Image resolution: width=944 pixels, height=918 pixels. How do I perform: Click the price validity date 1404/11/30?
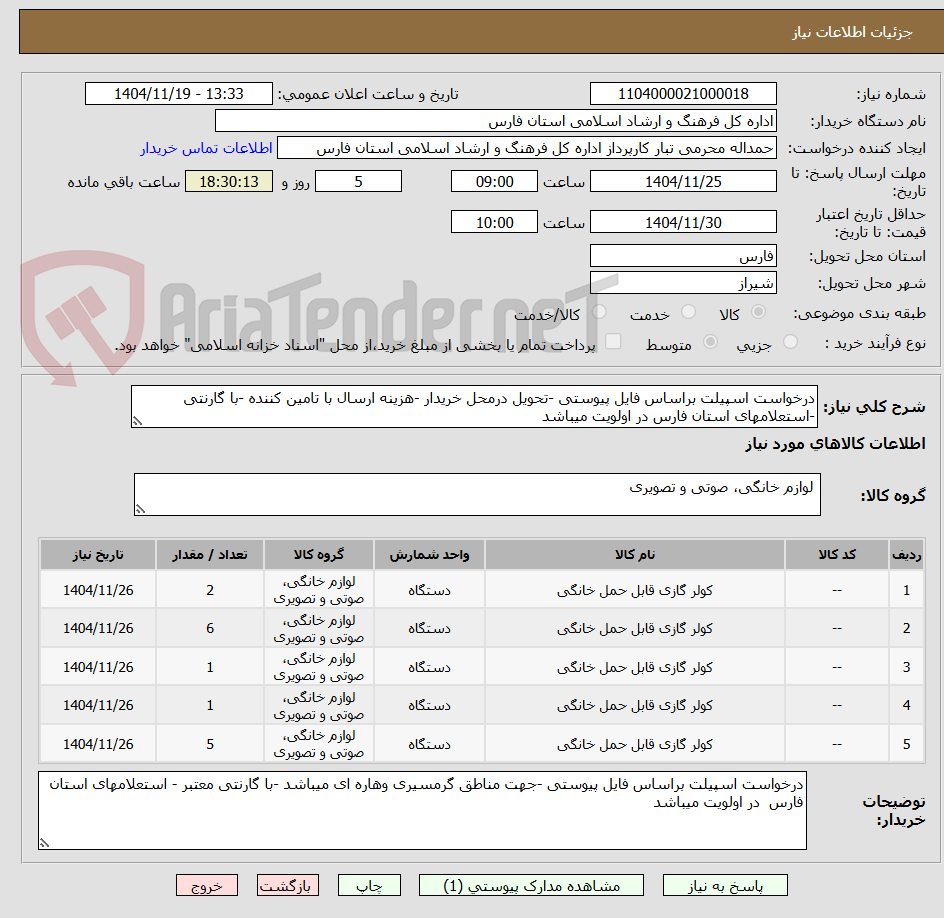click(x=683, y=222)
